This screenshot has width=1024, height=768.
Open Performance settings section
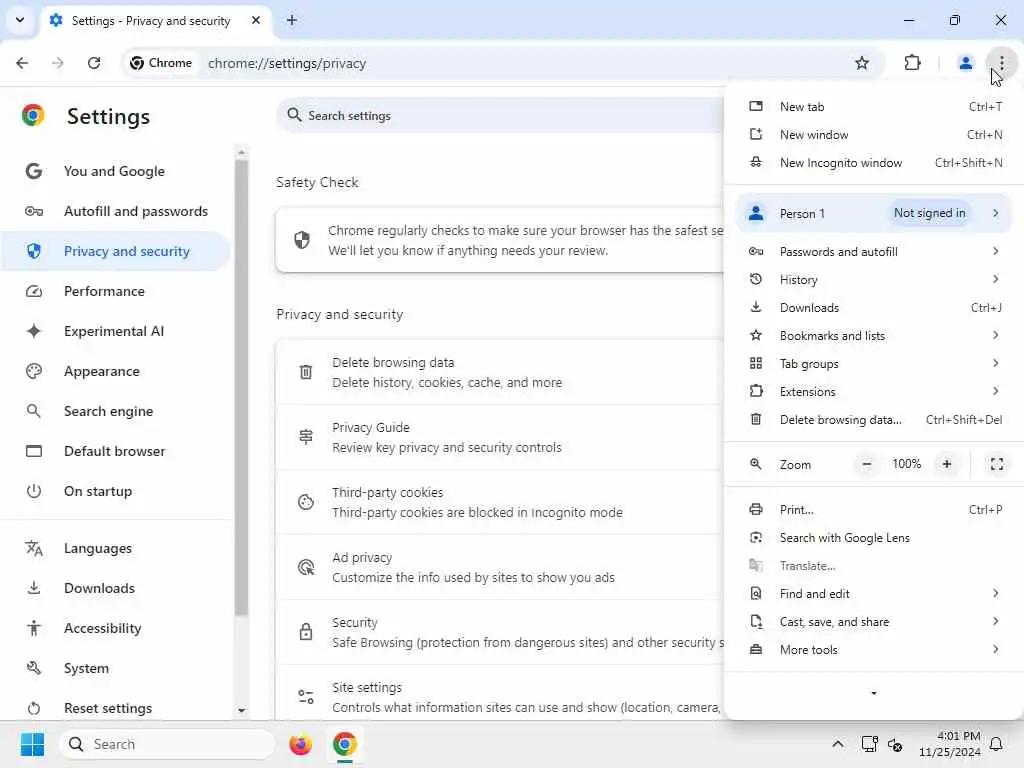[x=116, y=291]
